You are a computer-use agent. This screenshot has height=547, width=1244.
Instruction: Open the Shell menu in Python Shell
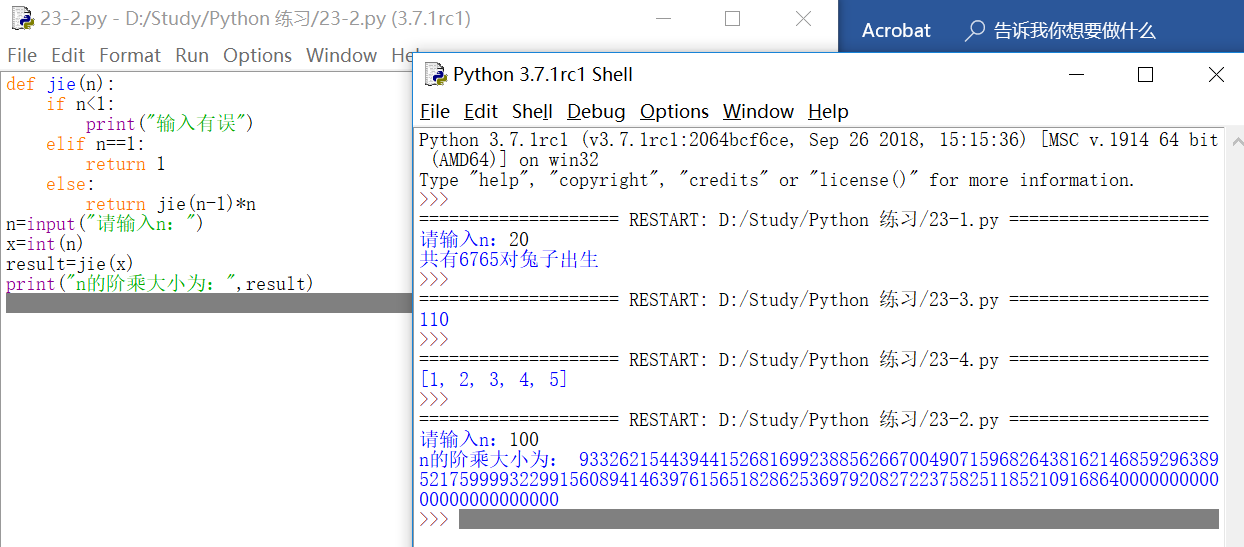[x=532, y=111]
